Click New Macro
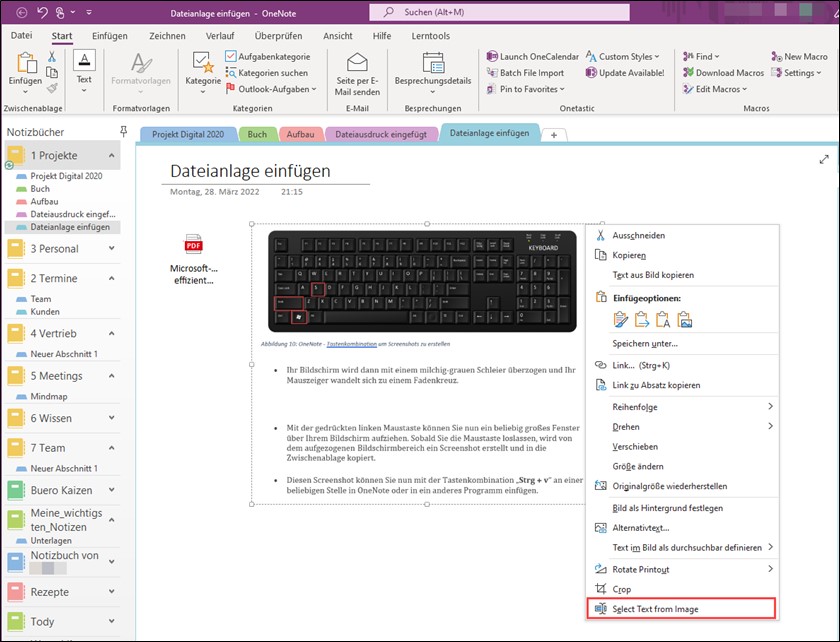Image resolution: width=840 pixels, height=642 pixels. (799, 56)
